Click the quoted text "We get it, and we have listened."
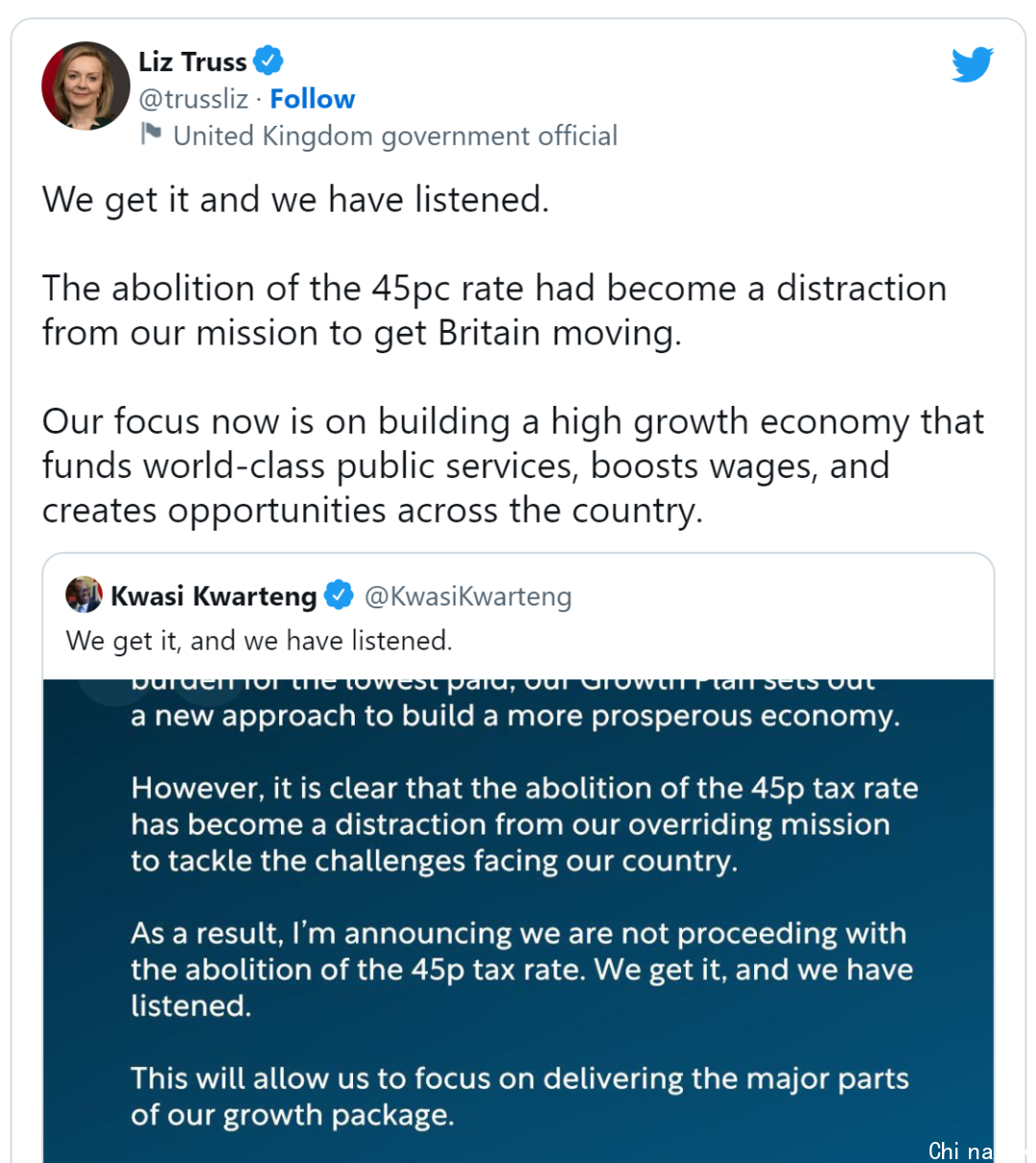1036x1163 pixels. coord(259,640)
